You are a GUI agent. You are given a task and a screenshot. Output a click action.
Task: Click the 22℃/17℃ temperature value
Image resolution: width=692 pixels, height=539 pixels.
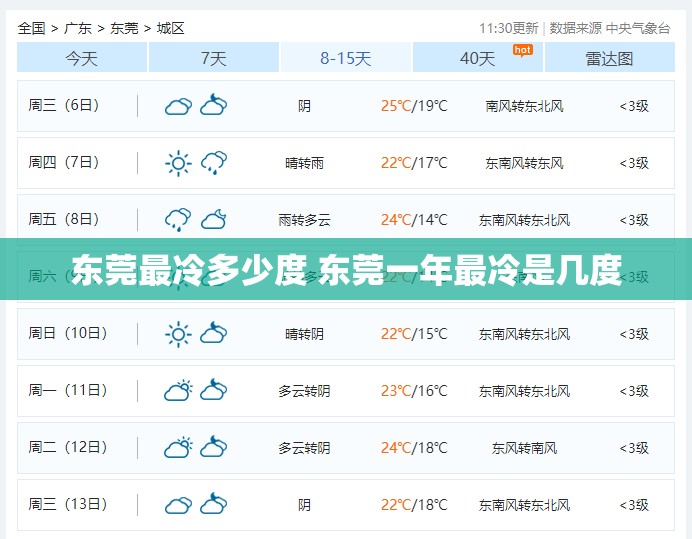(414, 163)
